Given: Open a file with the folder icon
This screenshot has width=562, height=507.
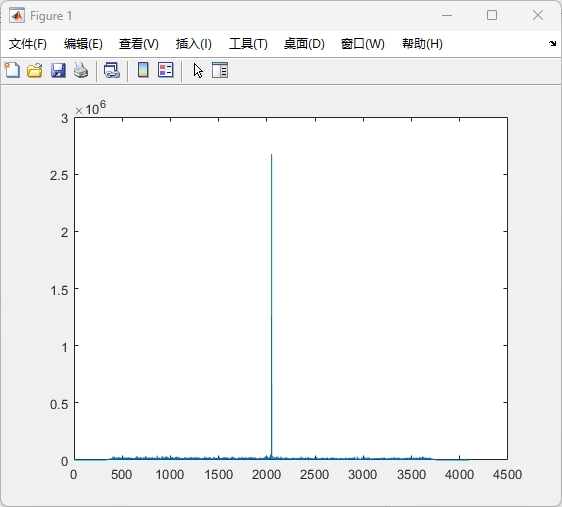Looking at the screenshot, I should [x=35, y=70].
